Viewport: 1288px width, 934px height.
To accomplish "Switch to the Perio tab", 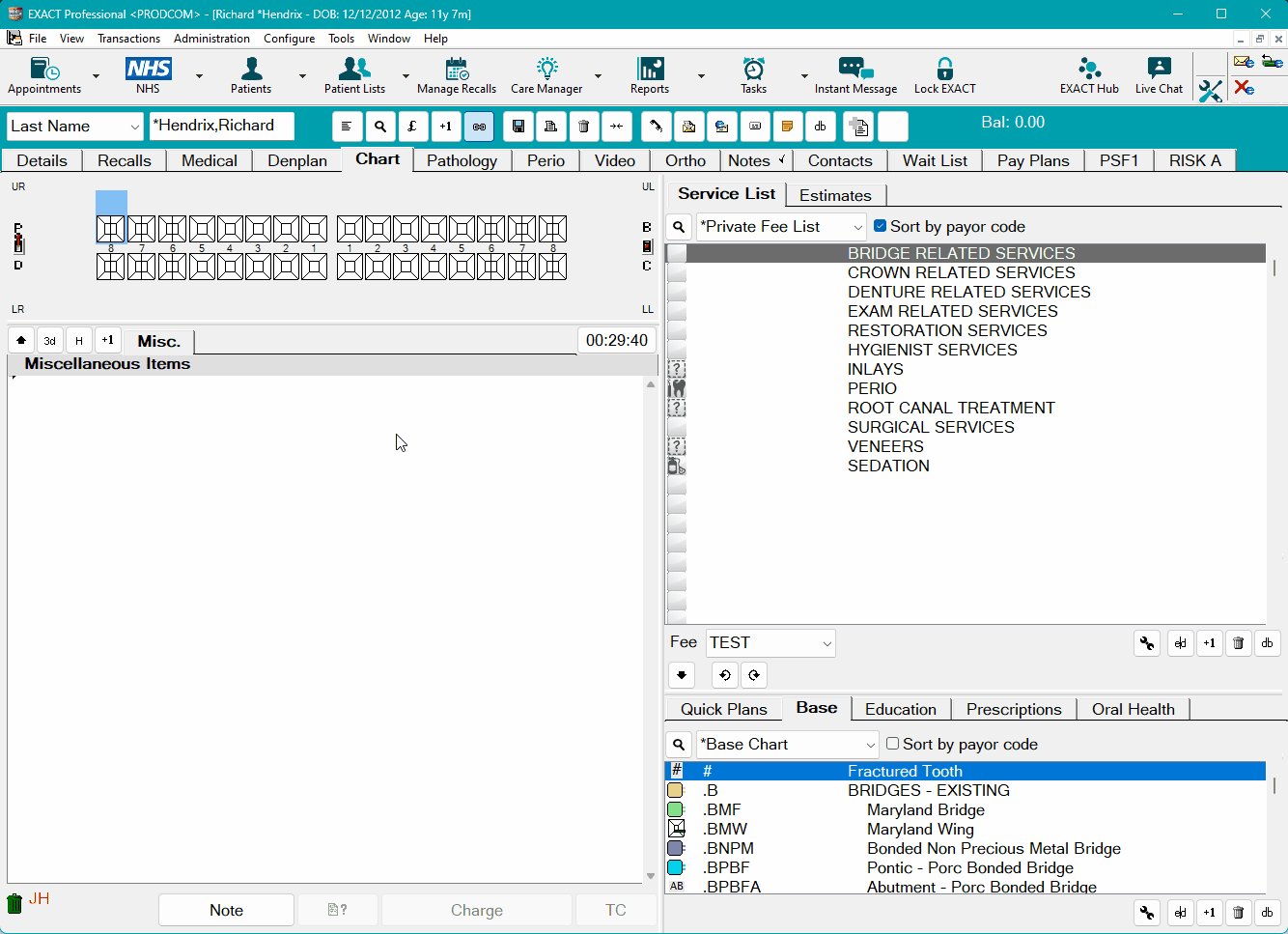I will 546,160.
